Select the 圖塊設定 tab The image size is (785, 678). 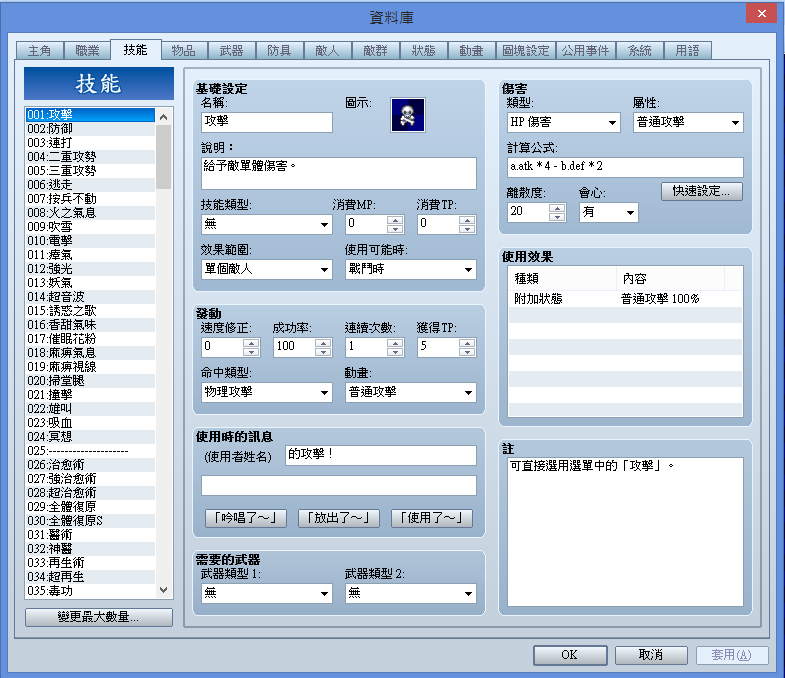tap(526, 51)
